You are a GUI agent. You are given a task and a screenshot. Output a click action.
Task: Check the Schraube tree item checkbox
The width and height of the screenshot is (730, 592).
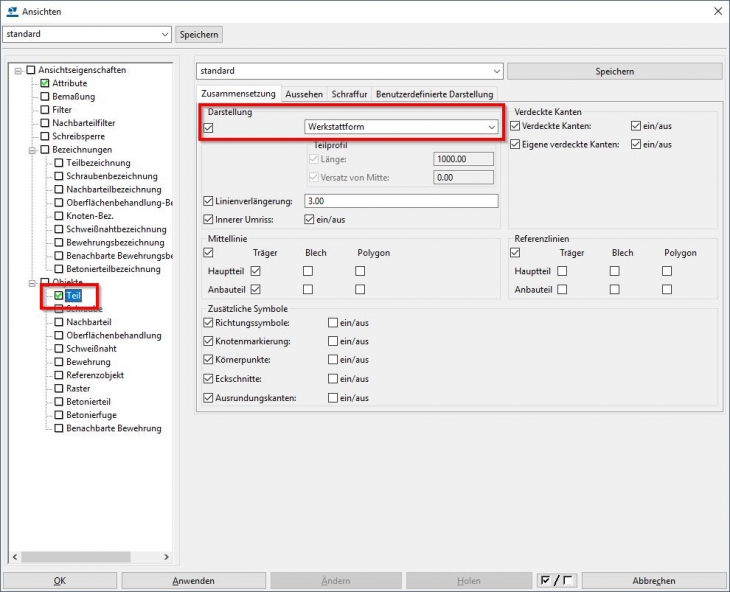click(x=59, y=309)
